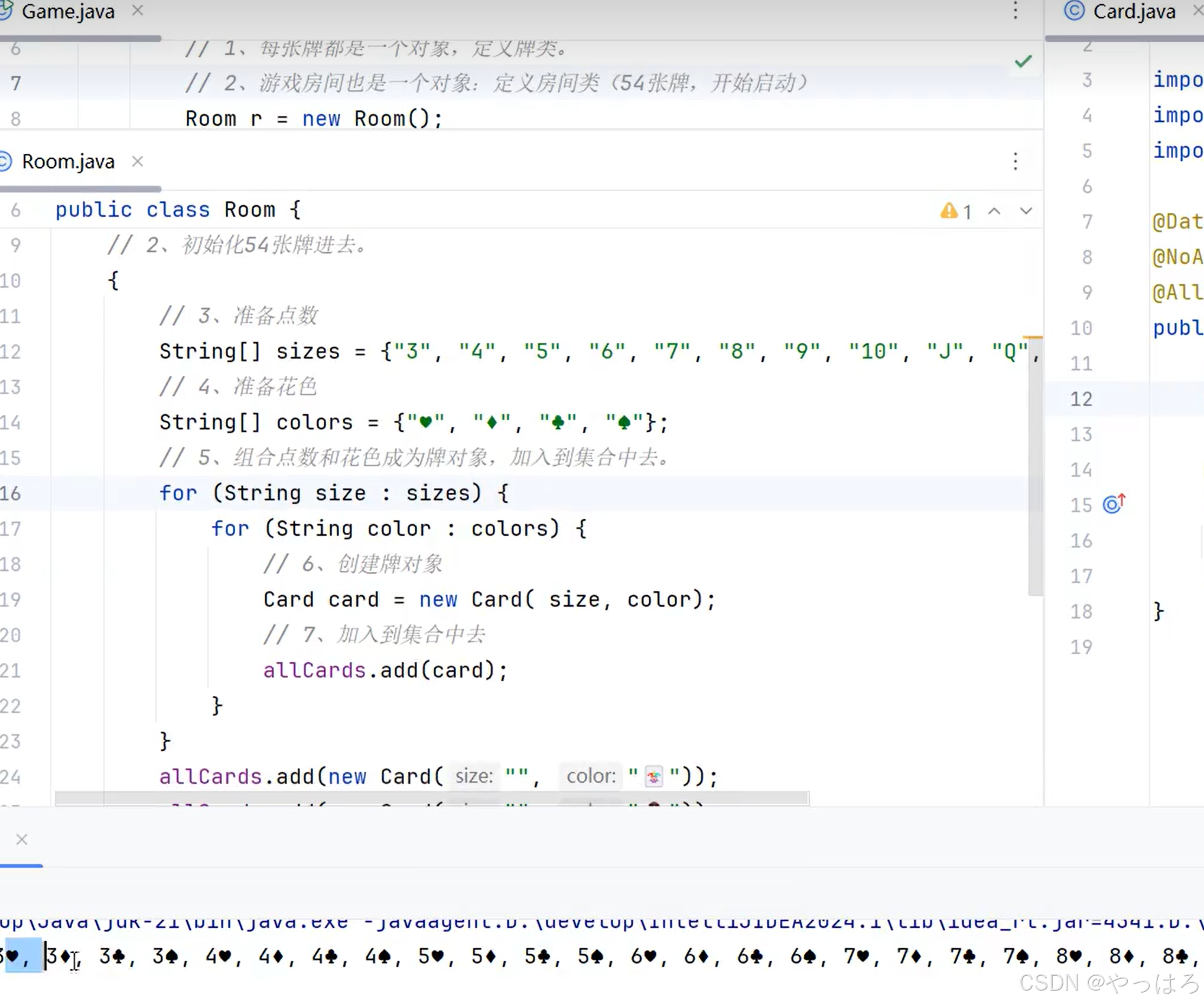Image resolution: width=1204 pixels, height=1003 pixels.
Task: Click the color parameter hint on line 24
Action: click(x=590, y=776)
